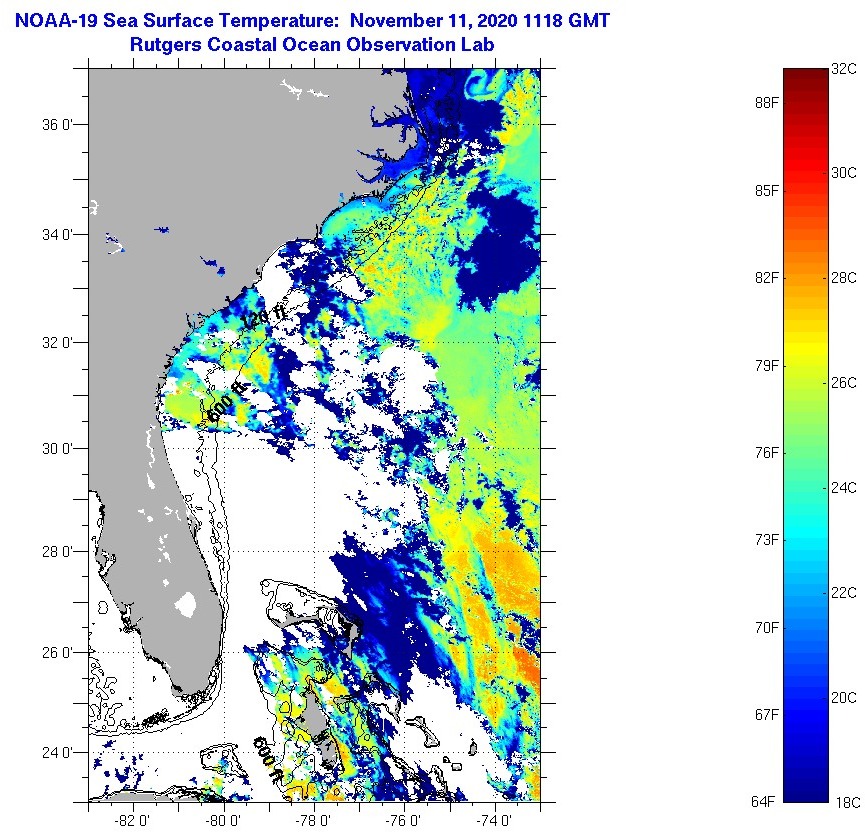Click the -78 0' longitude label
Viewport: 865px width, 832px height.
point(313,821)
